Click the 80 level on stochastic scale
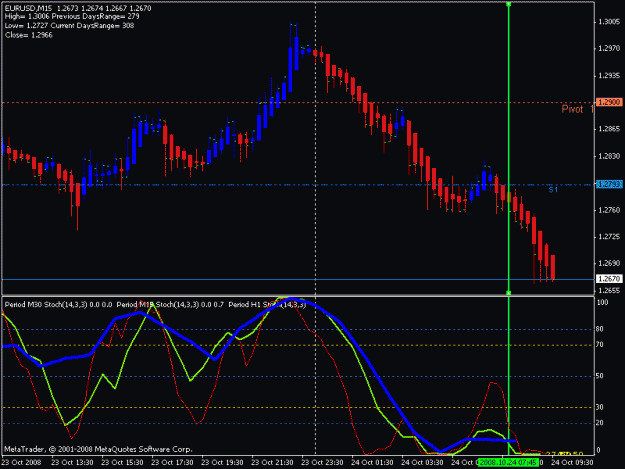 tap(600, 329)
